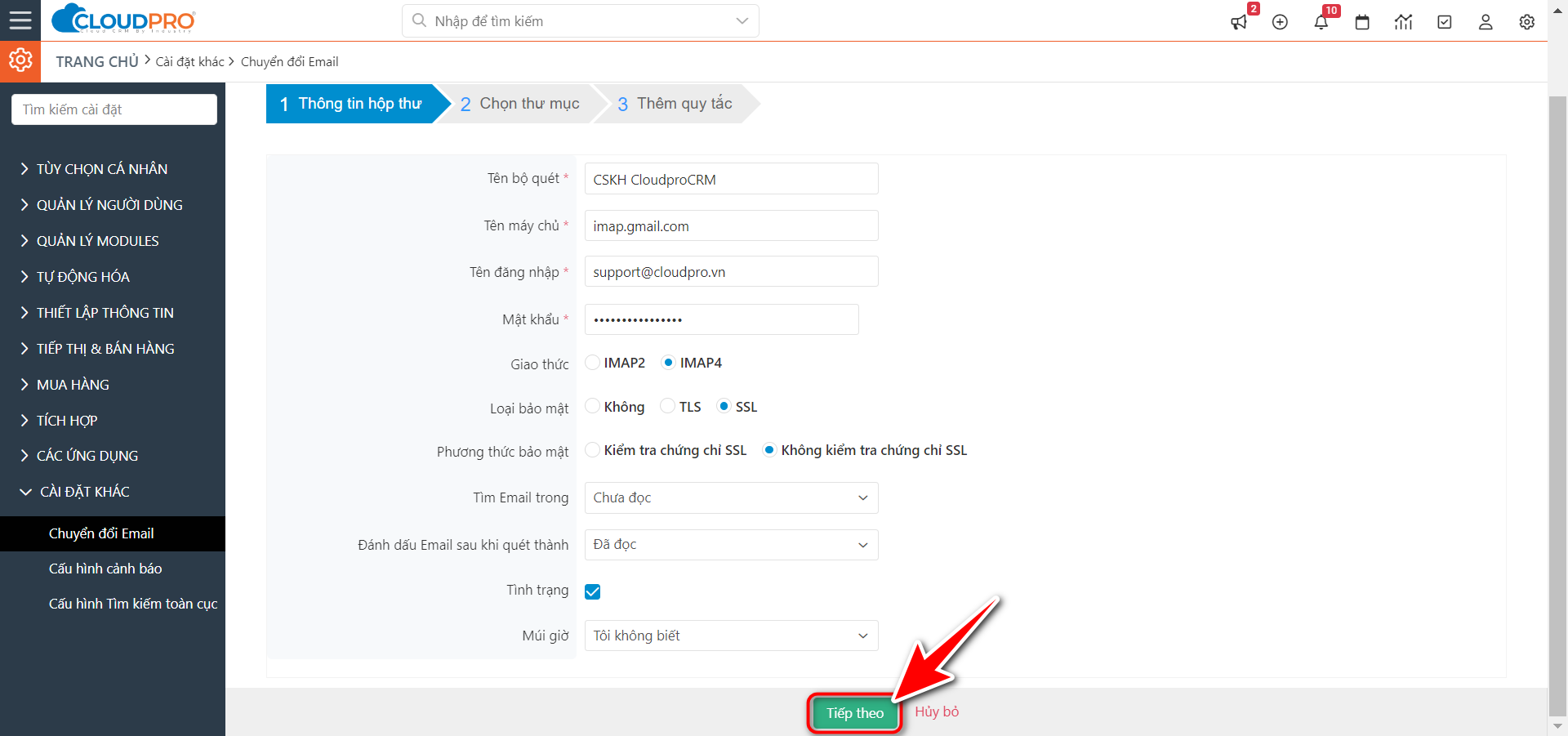
Task: Open the notifications bell
Action: [1321, 22]
